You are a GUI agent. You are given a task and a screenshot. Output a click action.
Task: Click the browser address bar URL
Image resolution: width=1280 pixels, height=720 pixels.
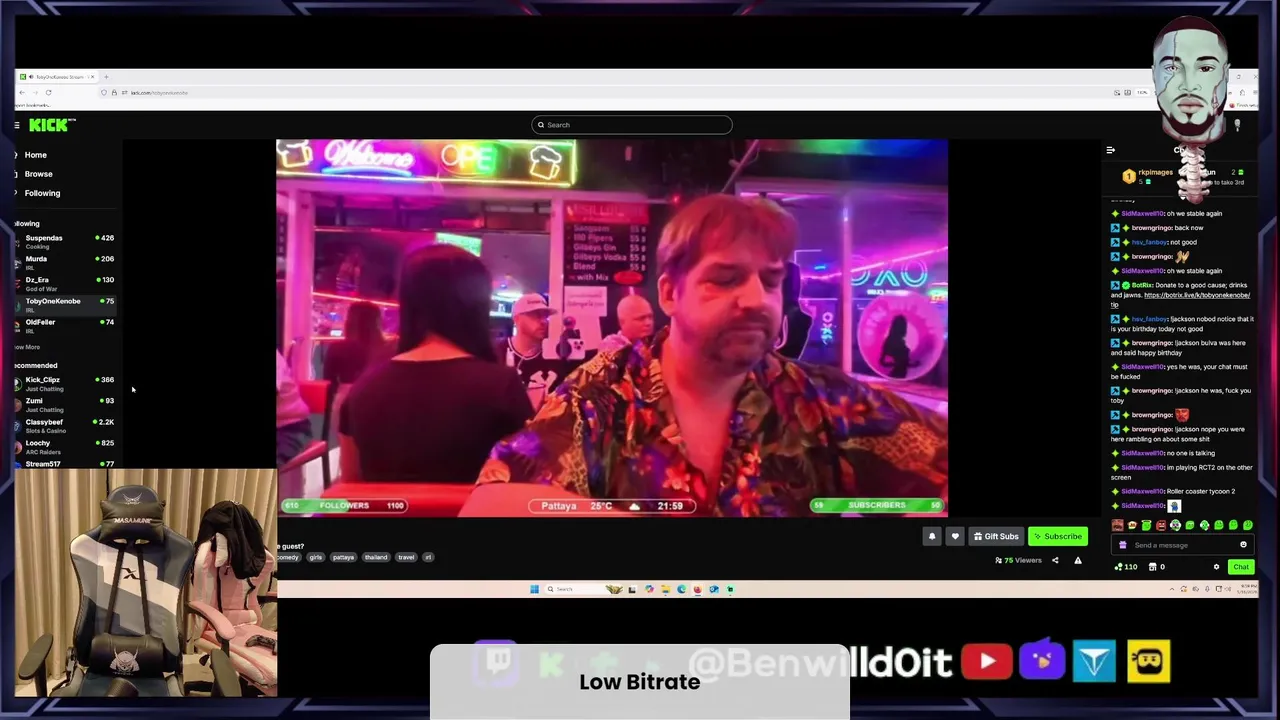159,93
